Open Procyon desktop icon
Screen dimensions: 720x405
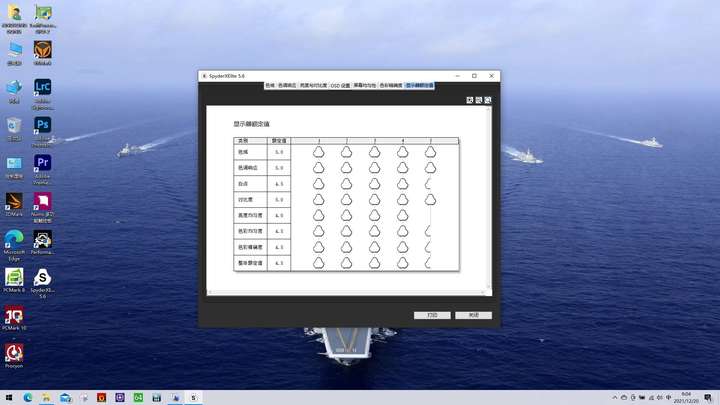click(x=14, y=356)
